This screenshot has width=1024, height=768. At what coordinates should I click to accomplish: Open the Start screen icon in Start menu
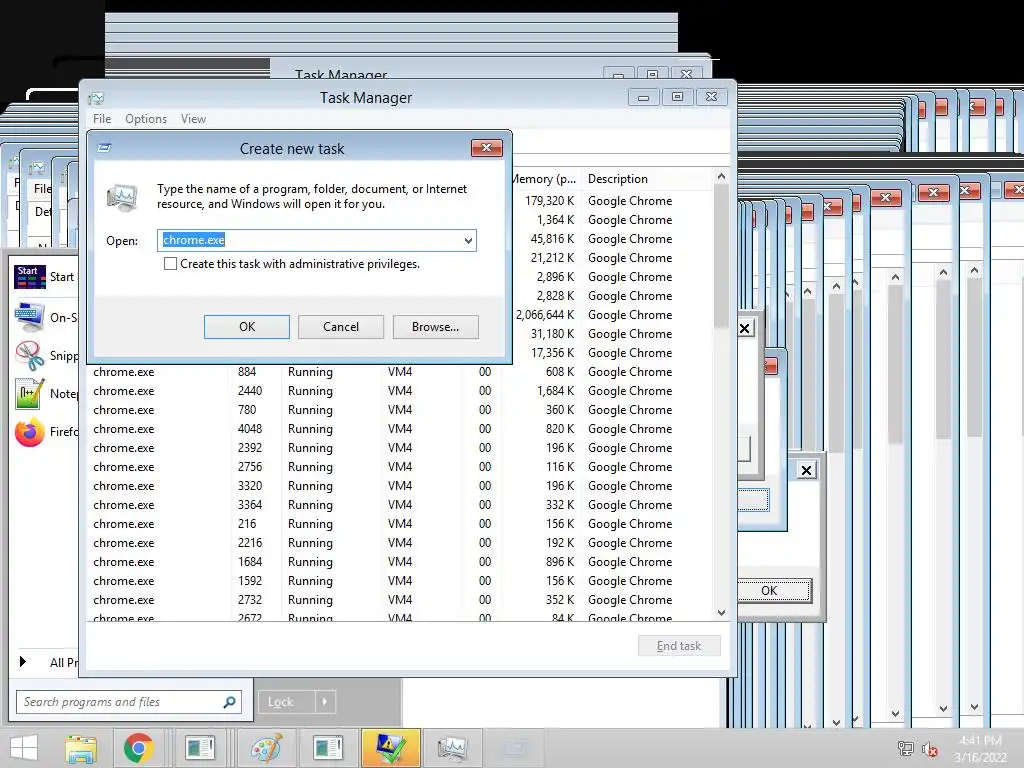30,277
